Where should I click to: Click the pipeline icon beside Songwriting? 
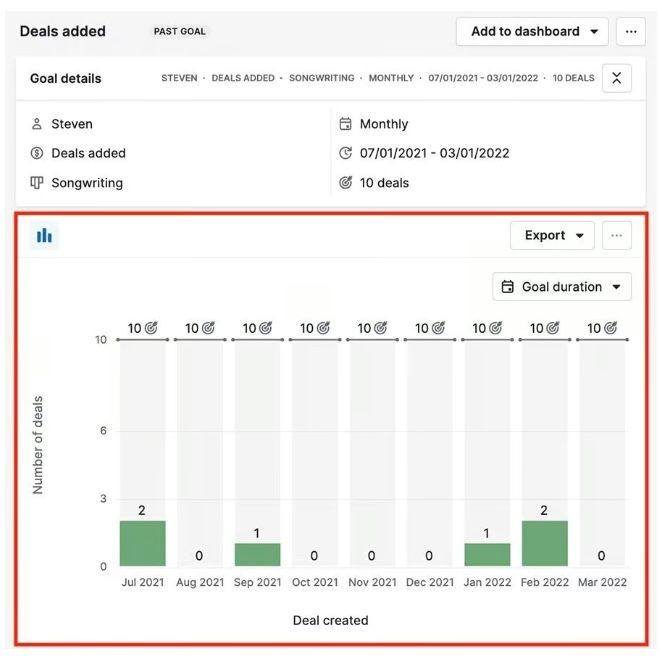[37, 183]
